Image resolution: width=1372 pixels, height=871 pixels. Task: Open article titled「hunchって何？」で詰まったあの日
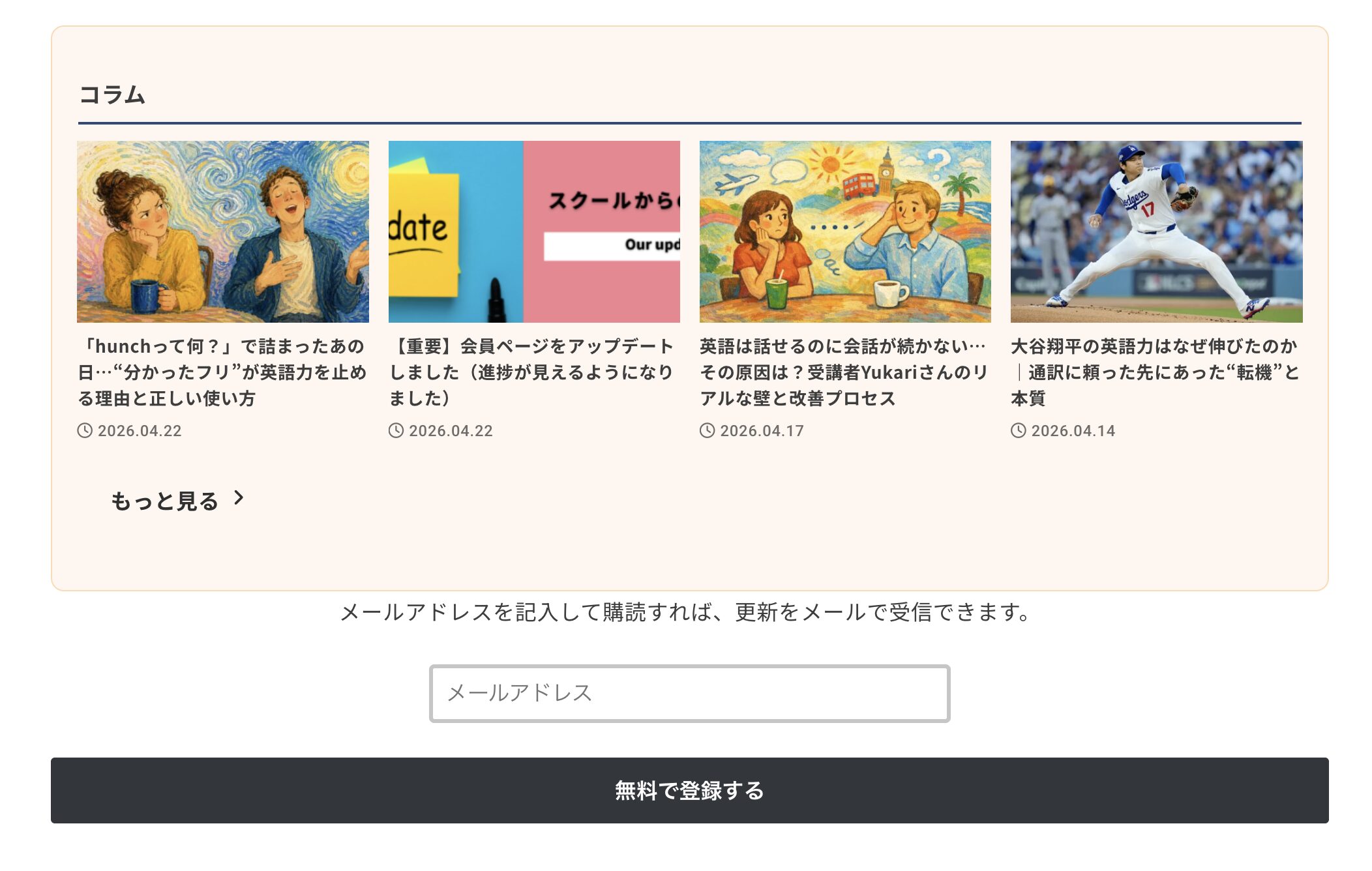(x=222, y=372)
